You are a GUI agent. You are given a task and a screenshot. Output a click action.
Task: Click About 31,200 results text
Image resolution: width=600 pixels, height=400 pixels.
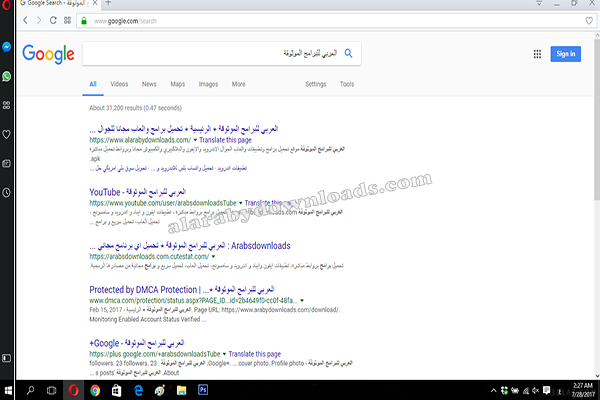coord(135,108)
